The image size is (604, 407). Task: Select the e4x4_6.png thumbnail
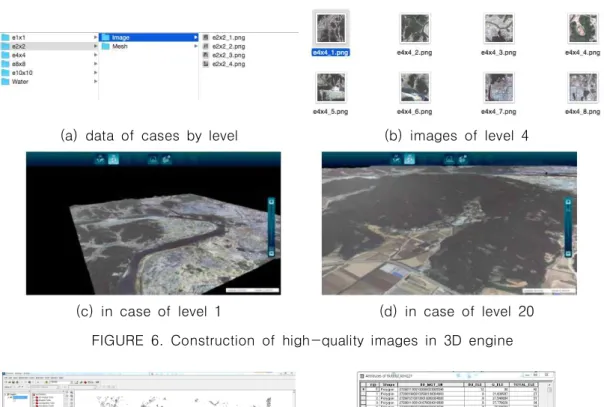point(415,87)
